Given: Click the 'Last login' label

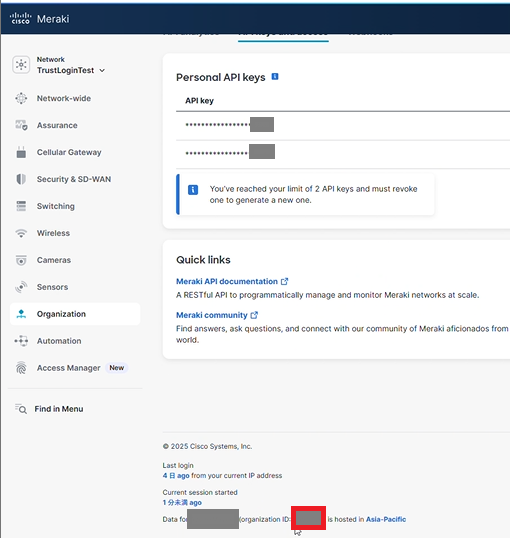Looking at the screenshot, I should point(178,465).
